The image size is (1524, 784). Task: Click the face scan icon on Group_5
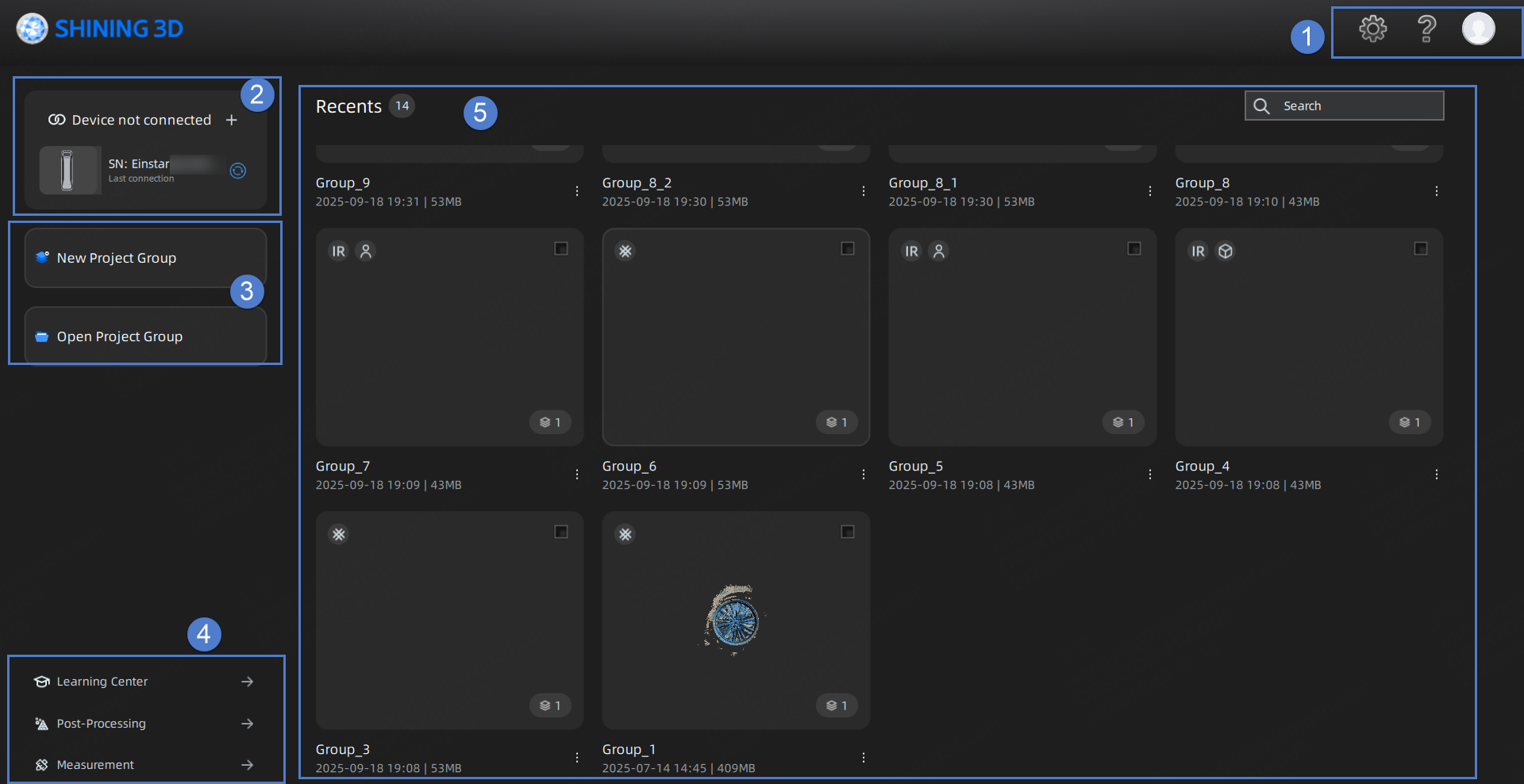coord(939,251)
